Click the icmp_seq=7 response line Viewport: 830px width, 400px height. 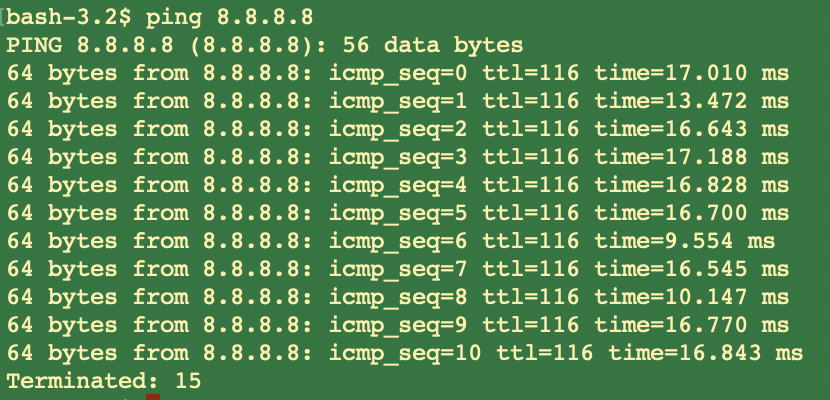(x=397, y=269)
